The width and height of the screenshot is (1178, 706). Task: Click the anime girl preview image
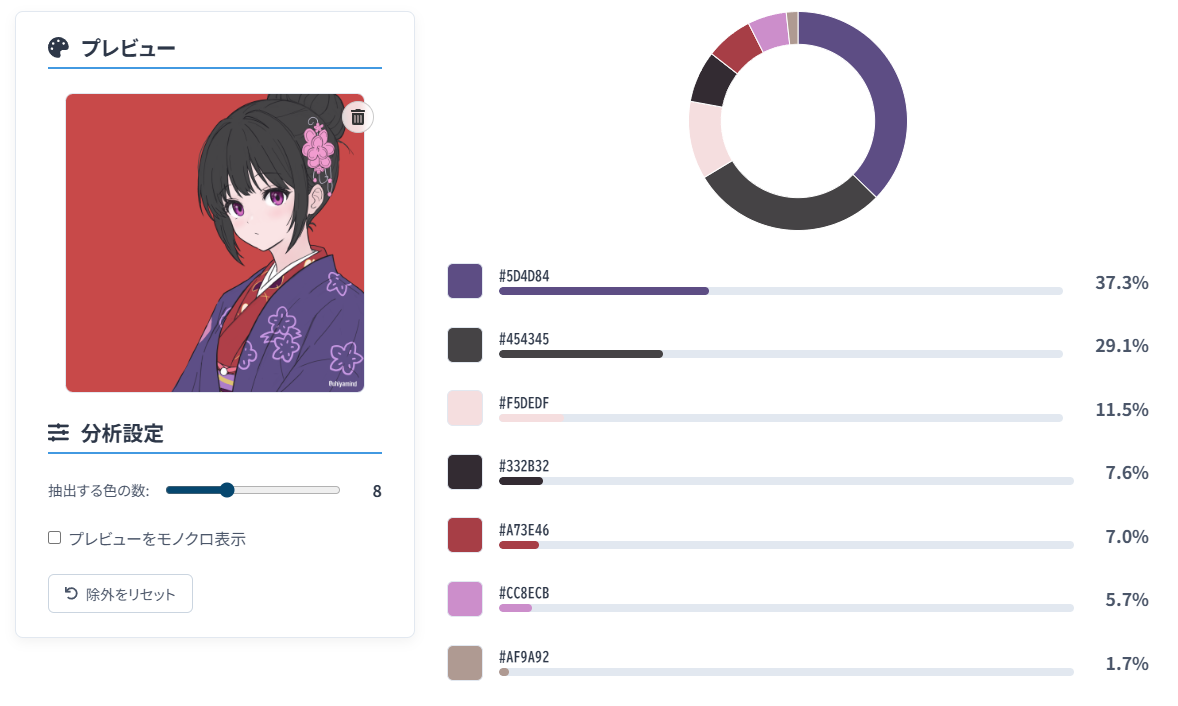[215, 243]
